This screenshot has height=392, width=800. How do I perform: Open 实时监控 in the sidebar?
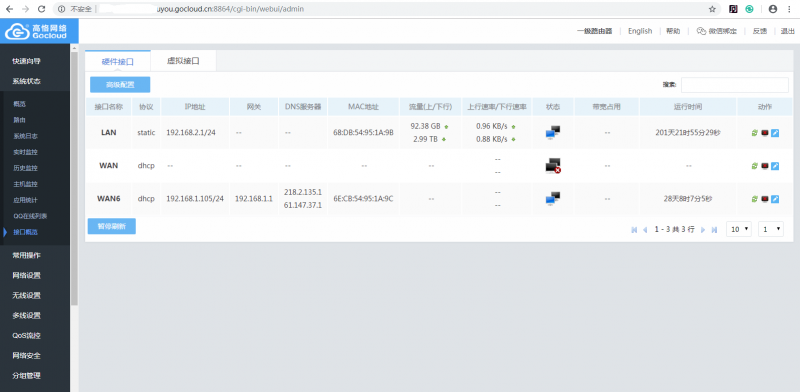[26, 152]
